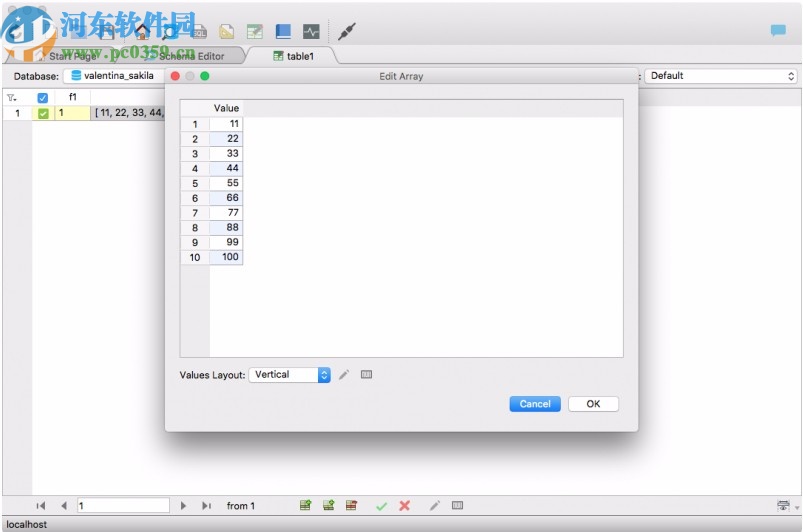Image resolution: width=803 pixels, height=532 pixels.
Task: Click the printer icon at bottom right
Action: [783, 505]
